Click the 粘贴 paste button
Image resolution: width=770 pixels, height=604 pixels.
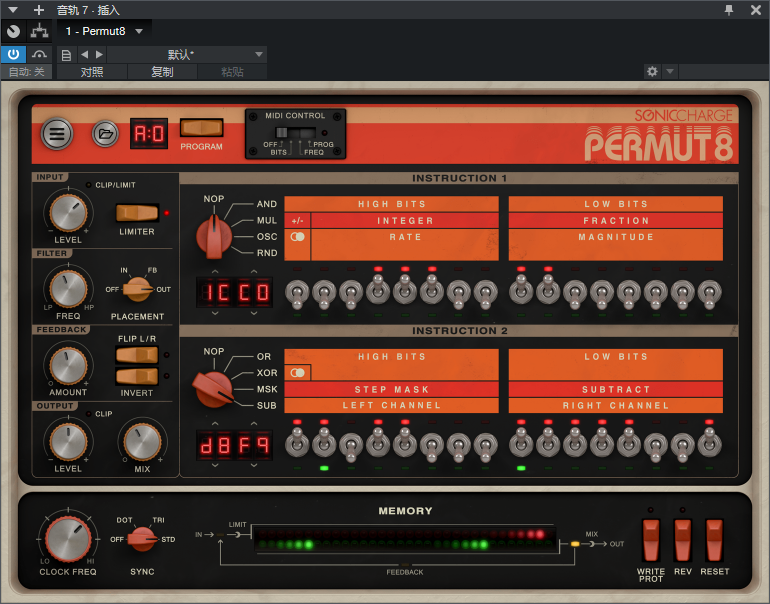[x=232, y=72]
